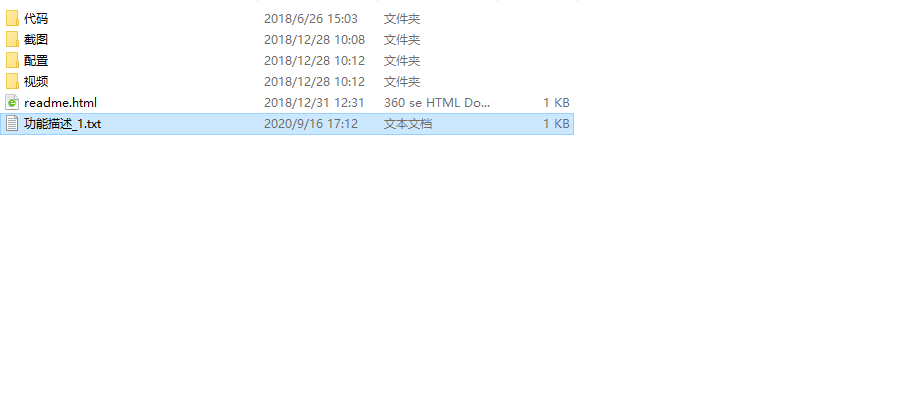
Task: Click the 配置 folder icon
Action: [x=12, y=60]
